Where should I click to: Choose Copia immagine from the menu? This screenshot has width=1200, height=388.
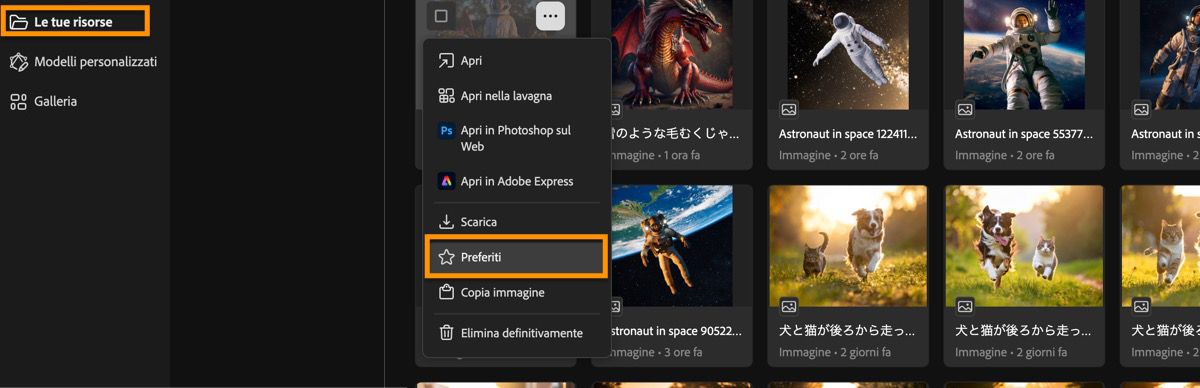click(517, 293)
